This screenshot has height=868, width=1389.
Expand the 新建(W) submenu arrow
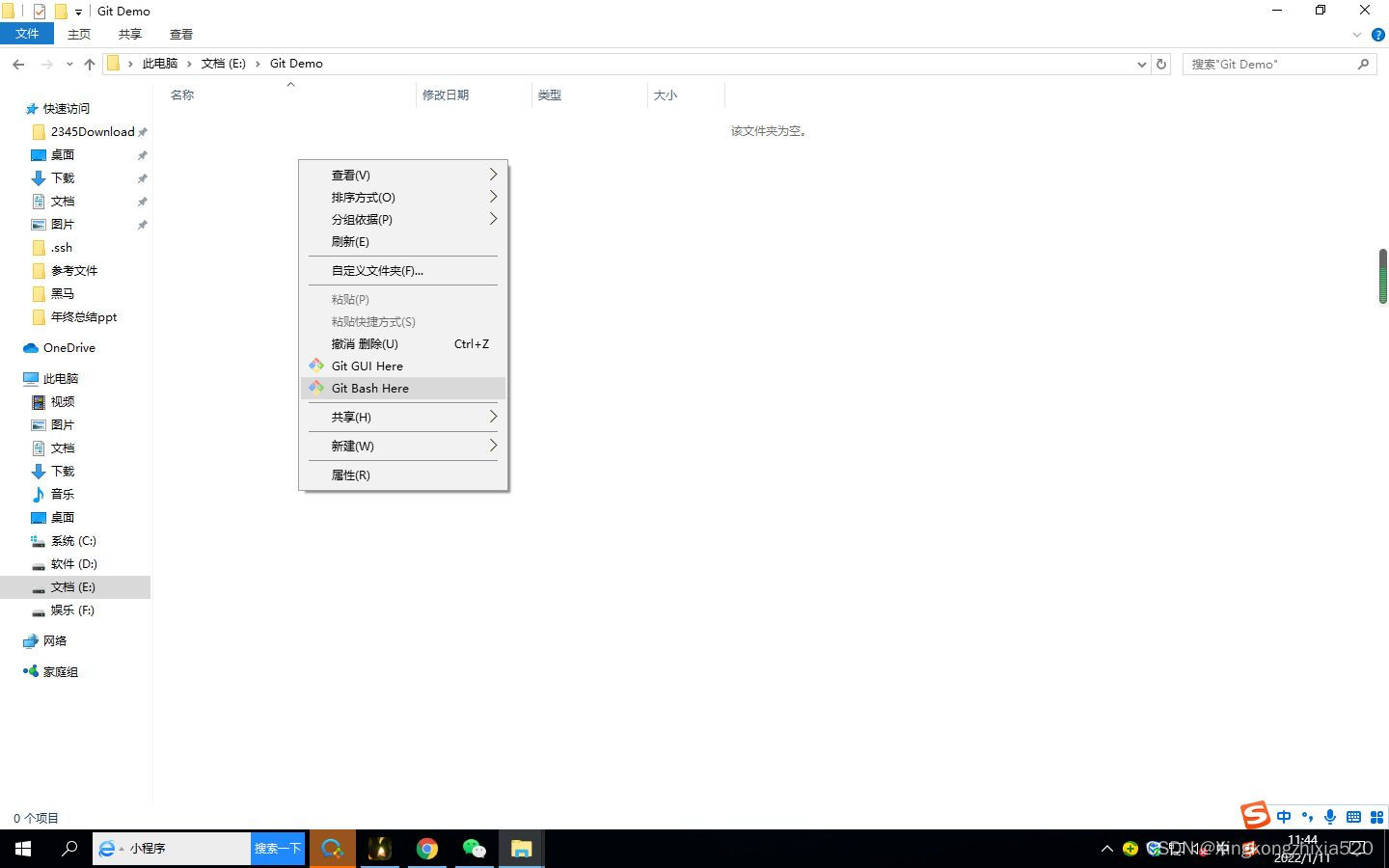coord(493,446)
